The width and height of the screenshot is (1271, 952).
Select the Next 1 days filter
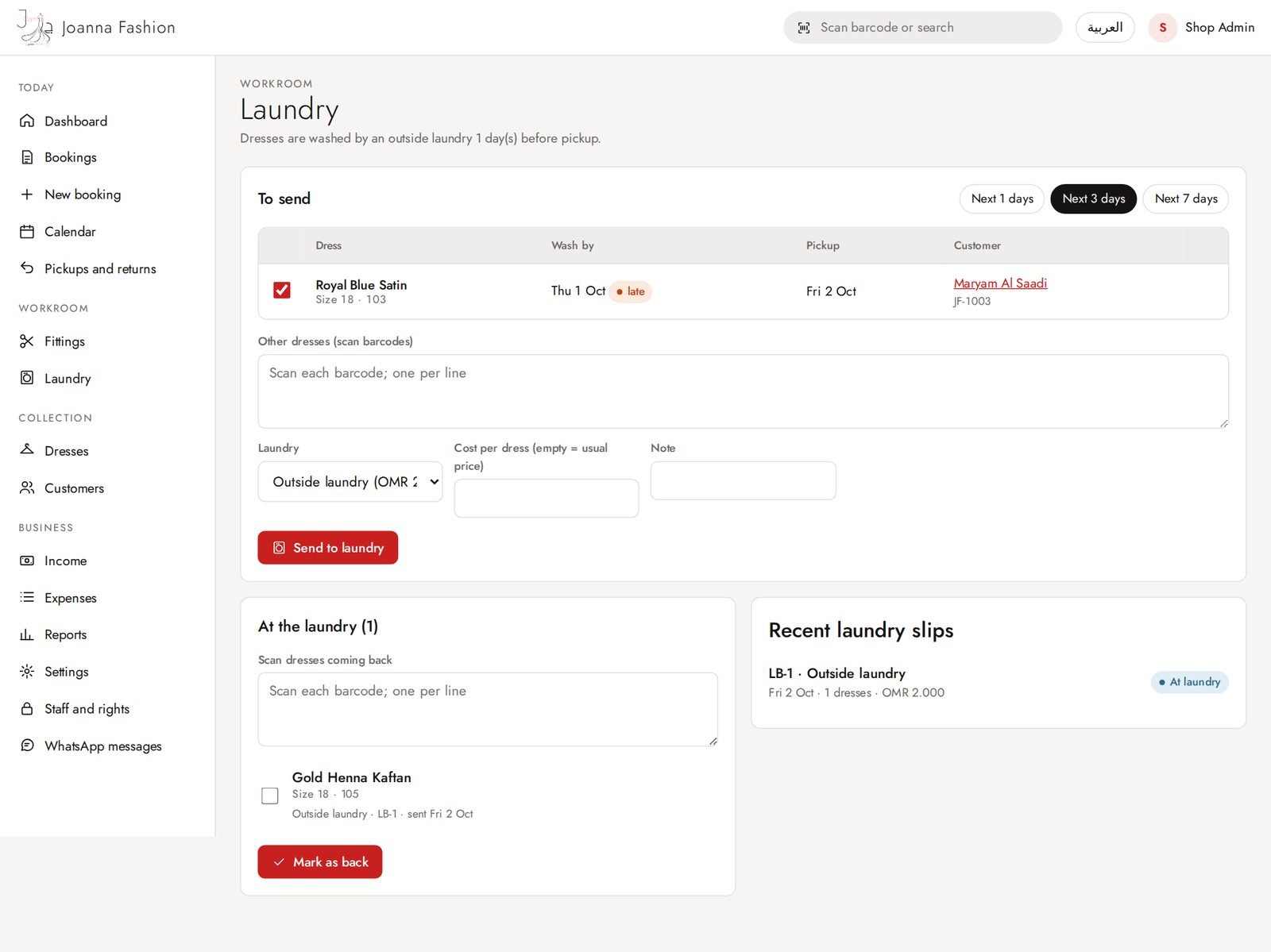1002,198
